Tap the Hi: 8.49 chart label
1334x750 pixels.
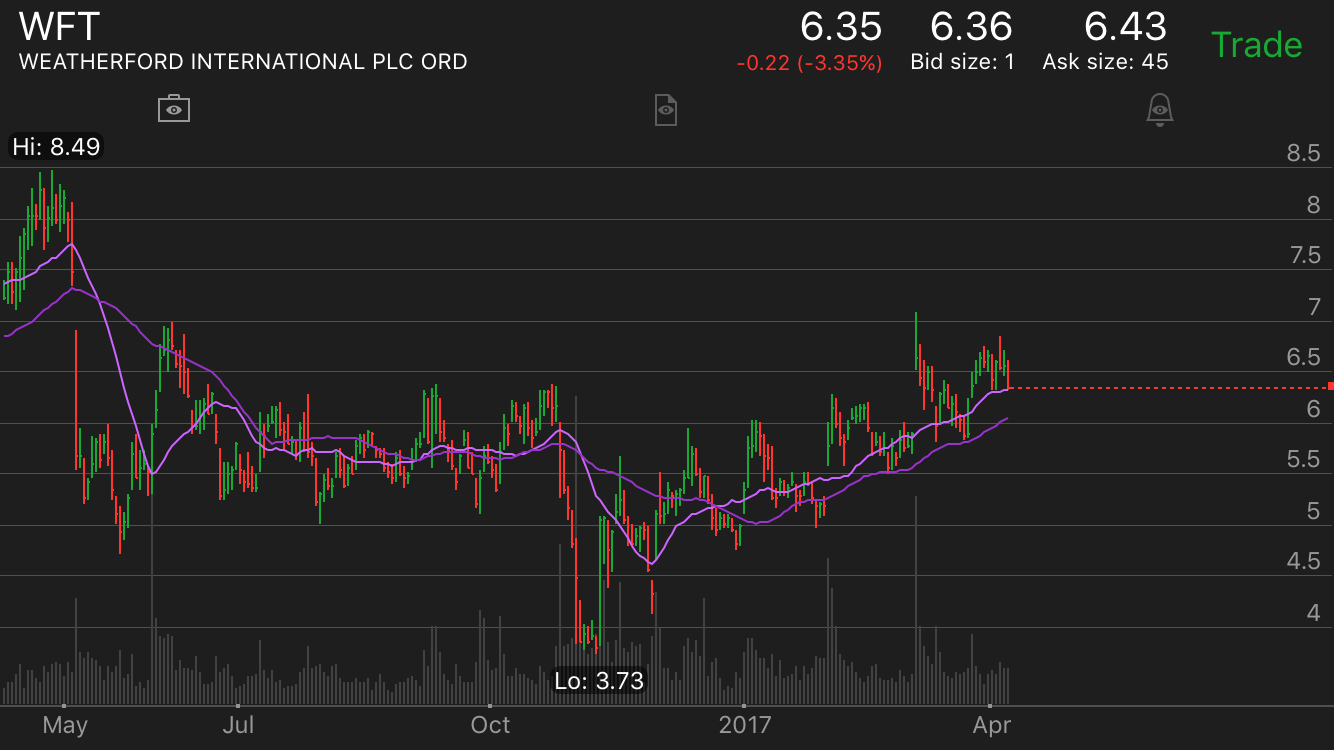coord(56,147)
